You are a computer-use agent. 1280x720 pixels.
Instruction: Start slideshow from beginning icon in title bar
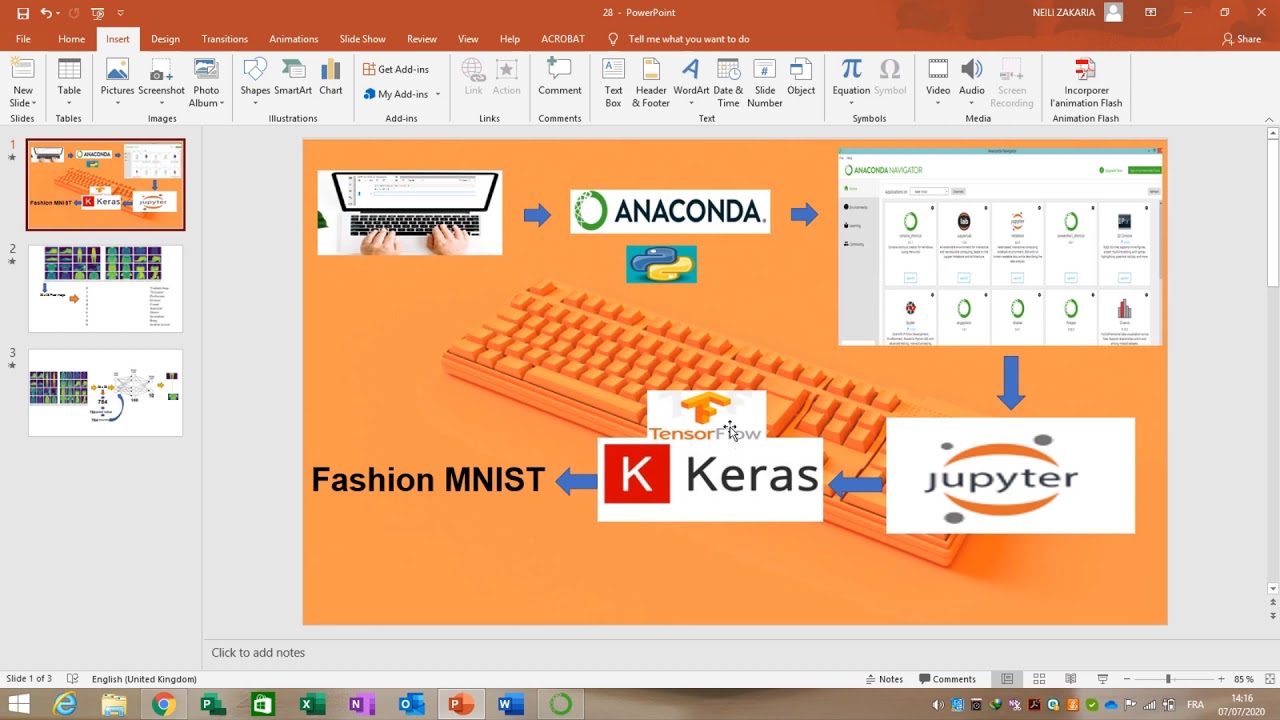tap(97, 13)
